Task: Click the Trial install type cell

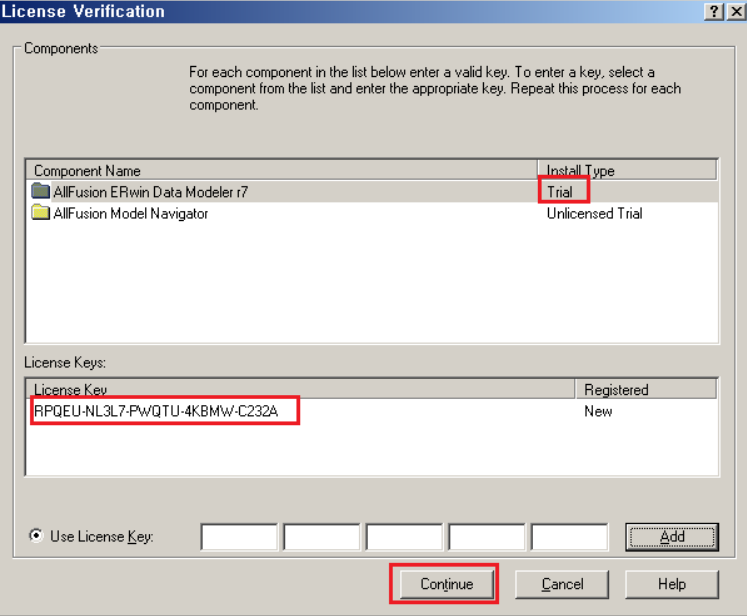Action: pos(560,192)
